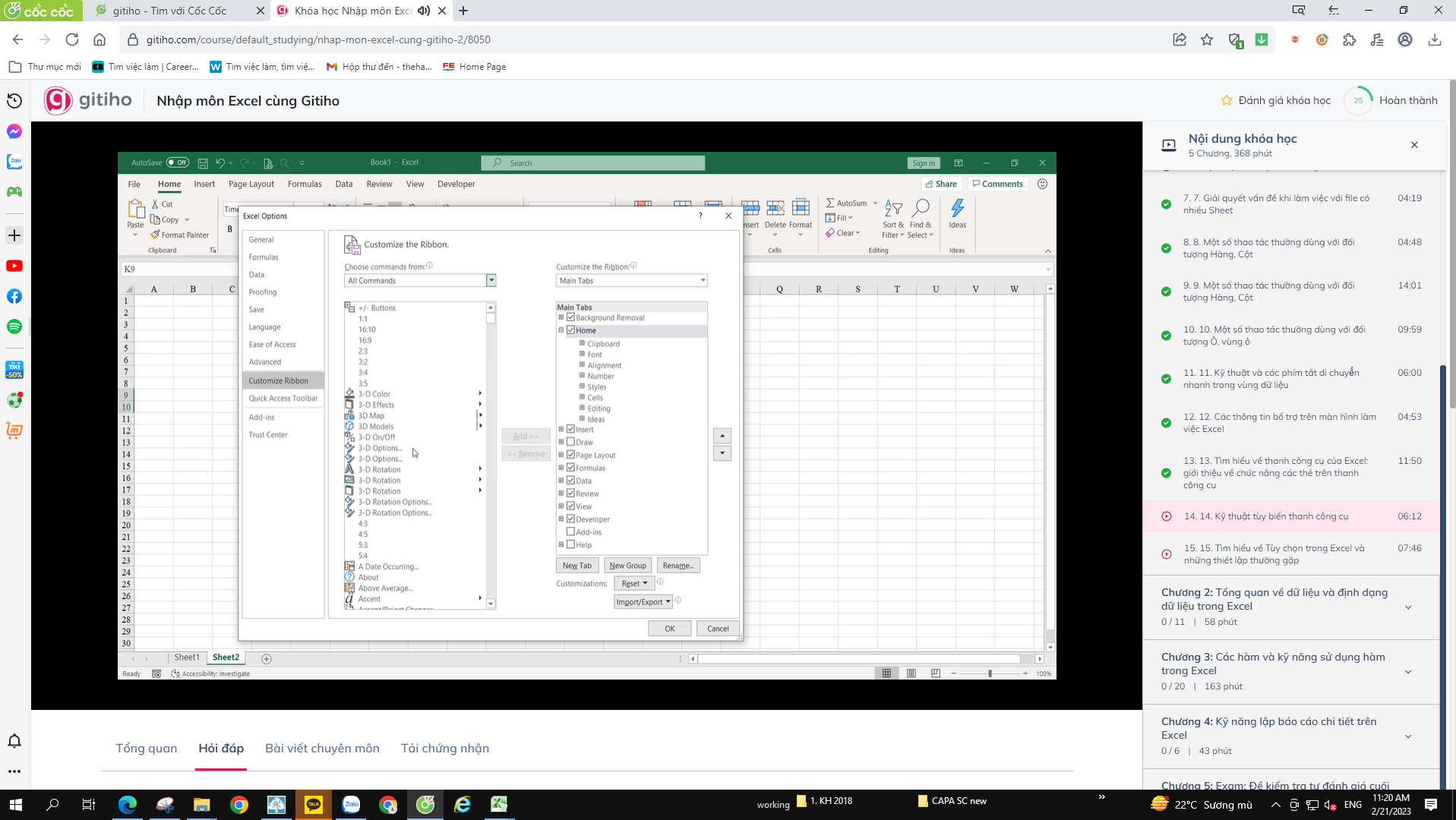Add a new worksheet with the plus icon
The image size is (1456, 820).
[266, 658]
